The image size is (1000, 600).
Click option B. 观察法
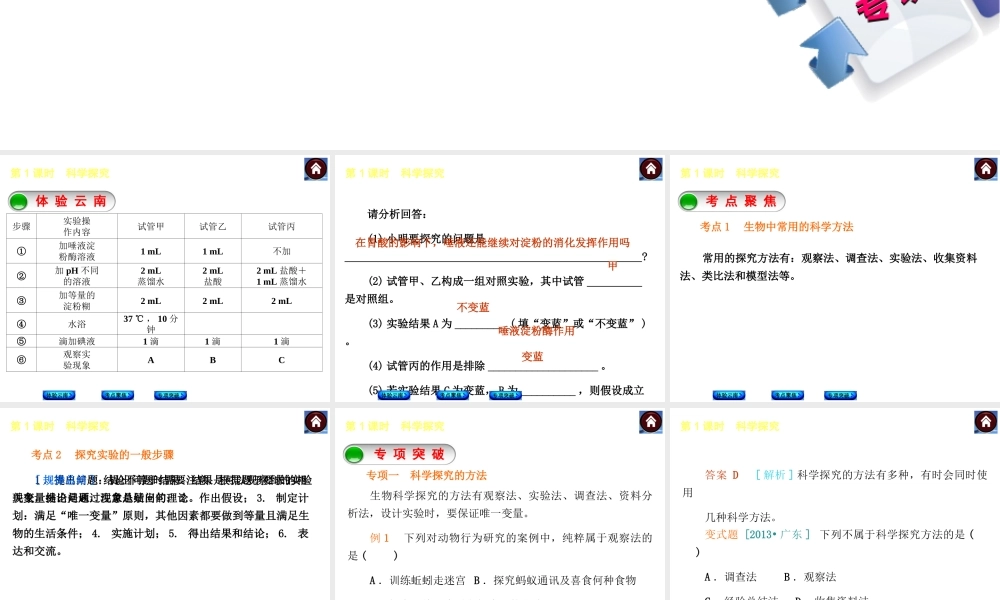point(810,577)
